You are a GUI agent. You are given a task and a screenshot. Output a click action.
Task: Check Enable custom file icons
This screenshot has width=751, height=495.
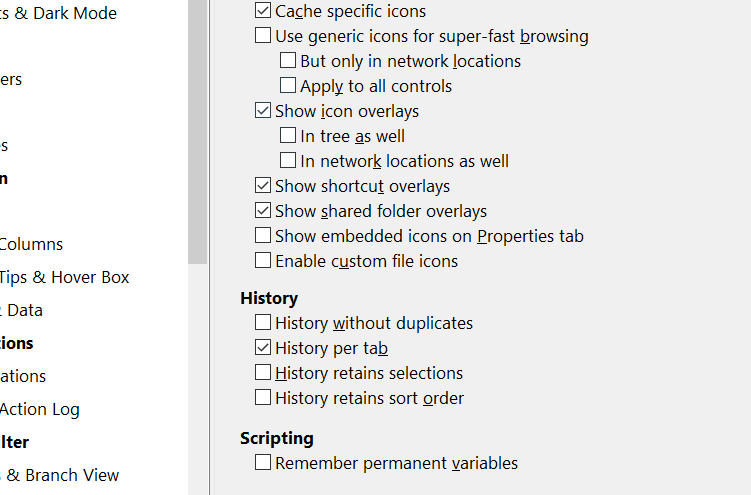click(263, 262)
